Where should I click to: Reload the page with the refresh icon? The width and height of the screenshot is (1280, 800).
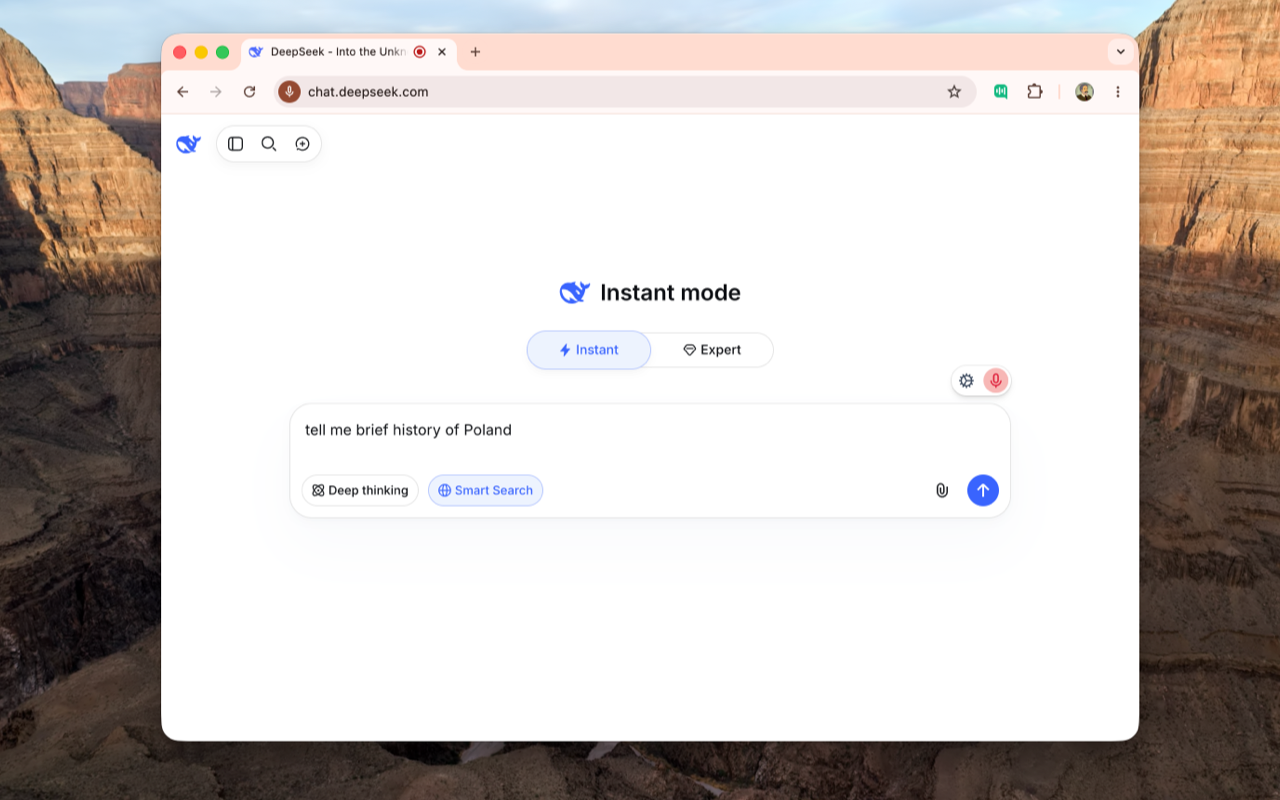tap(250, 92)
